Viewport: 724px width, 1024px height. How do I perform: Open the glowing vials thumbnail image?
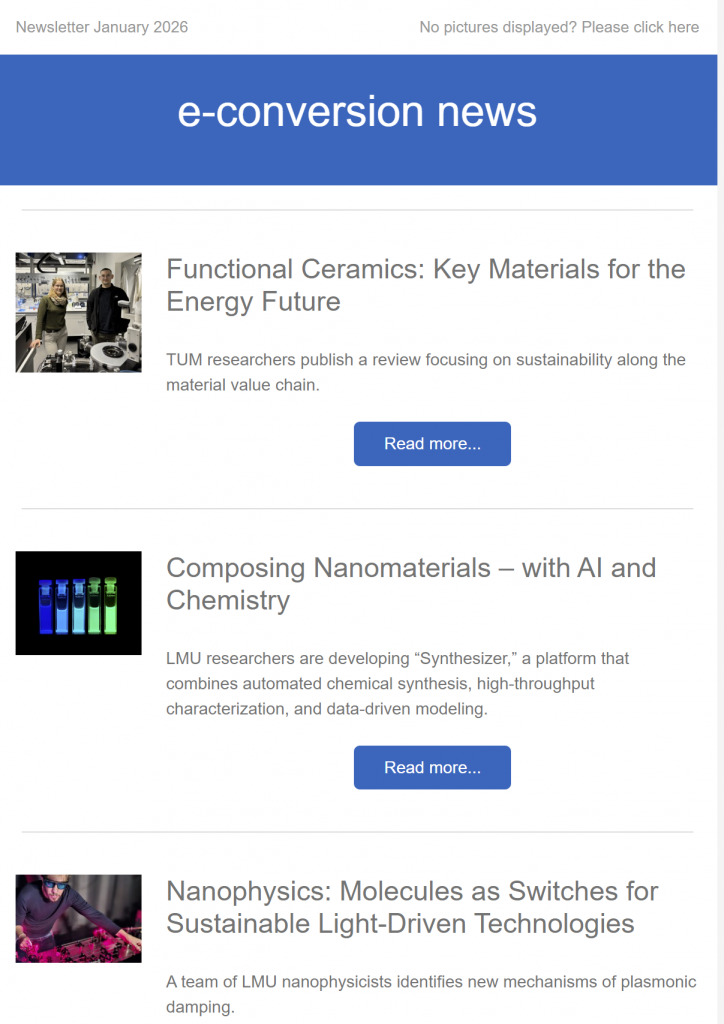[78, 603]
